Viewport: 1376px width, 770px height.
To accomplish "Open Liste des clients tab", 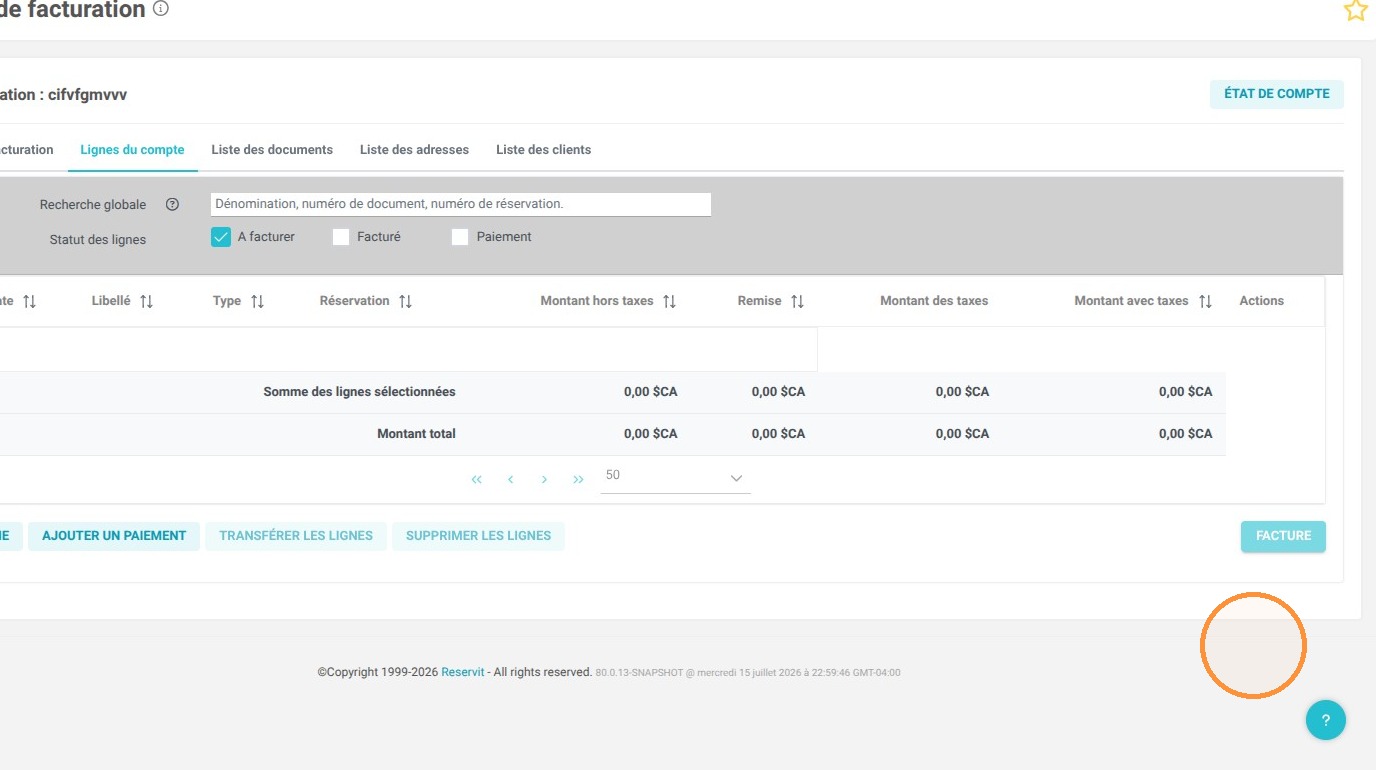I will click(543, 150).
